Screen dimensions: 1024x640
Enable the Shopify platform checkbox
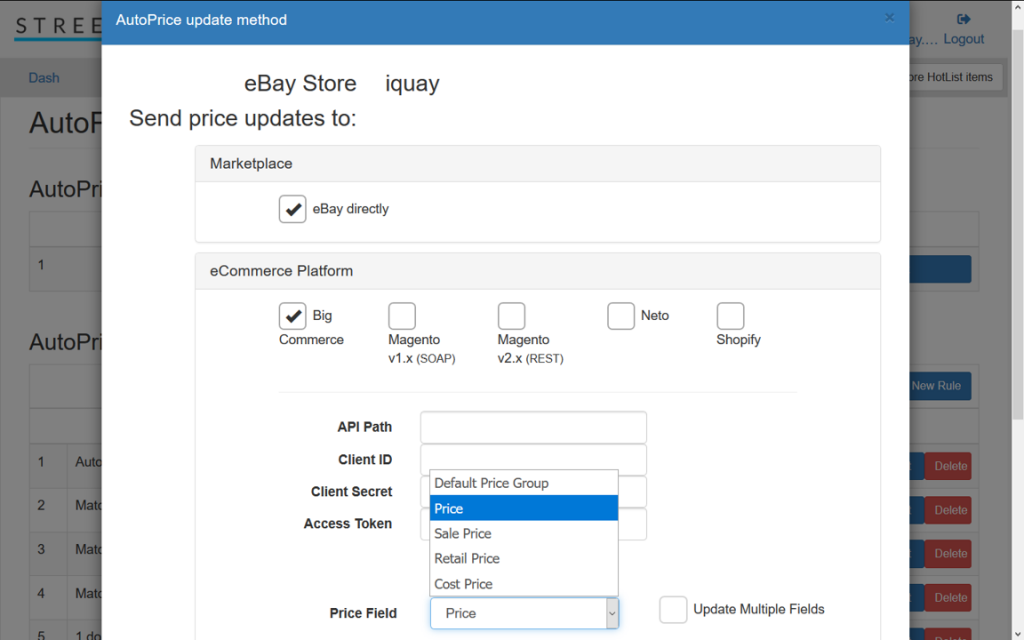tap(730, 316)
